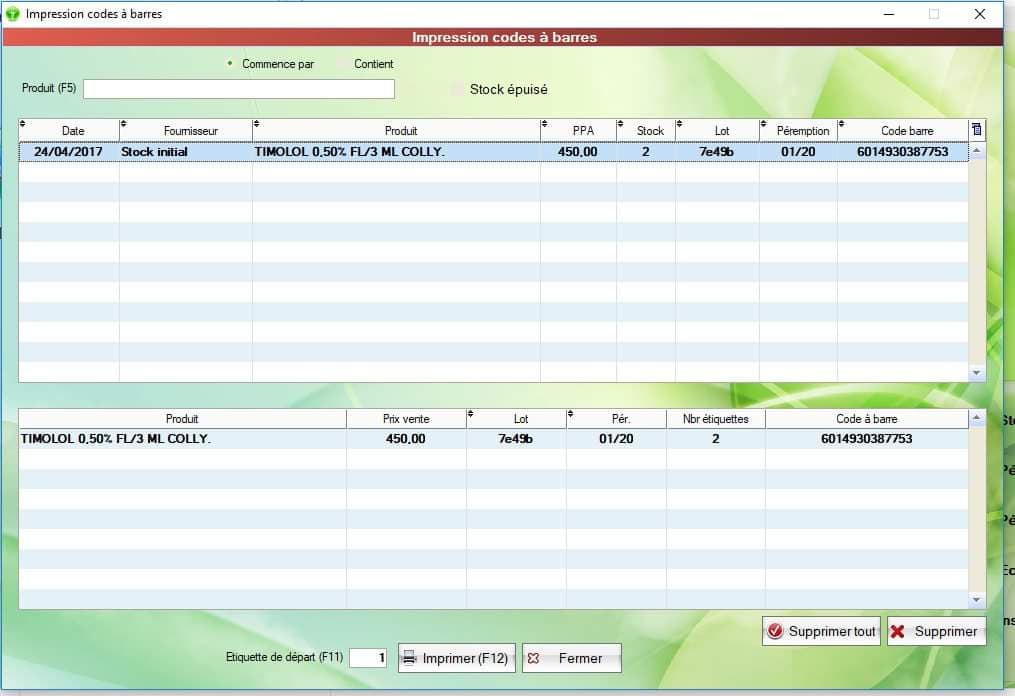Enable the Stock épuisé checkbox
The width and height of the screenshot is (1015, 696).
coord(457,89)
